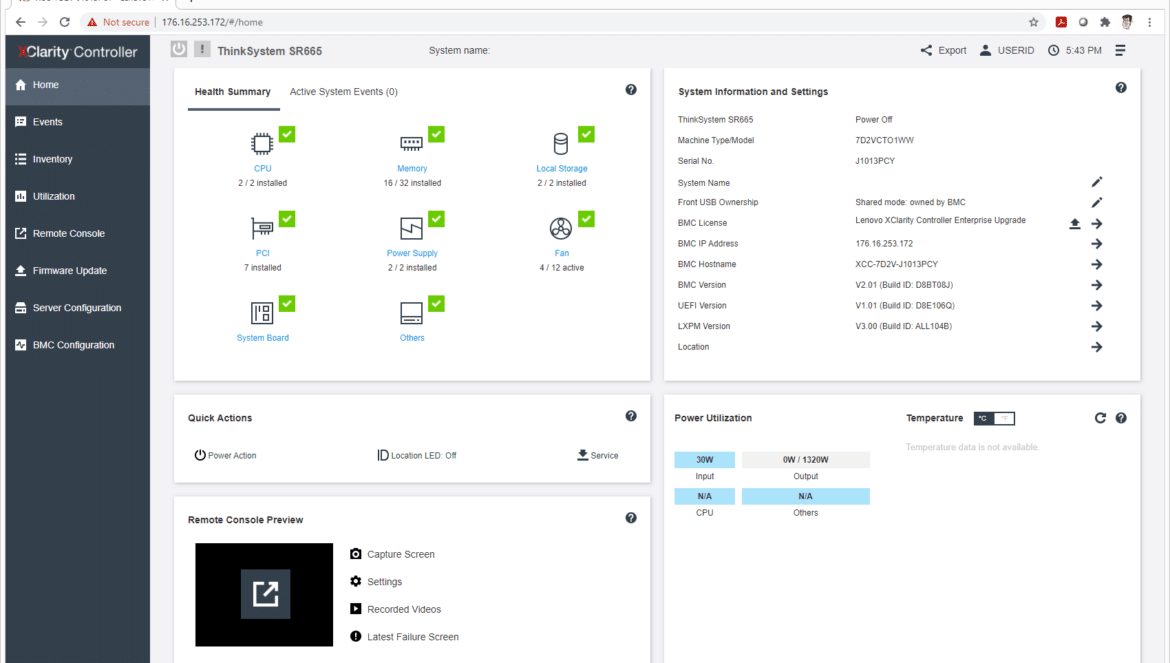This screenshot has width=1170, height=663.
Task: Open Inventory in the sidebar
Action: (x=78, y=159)
